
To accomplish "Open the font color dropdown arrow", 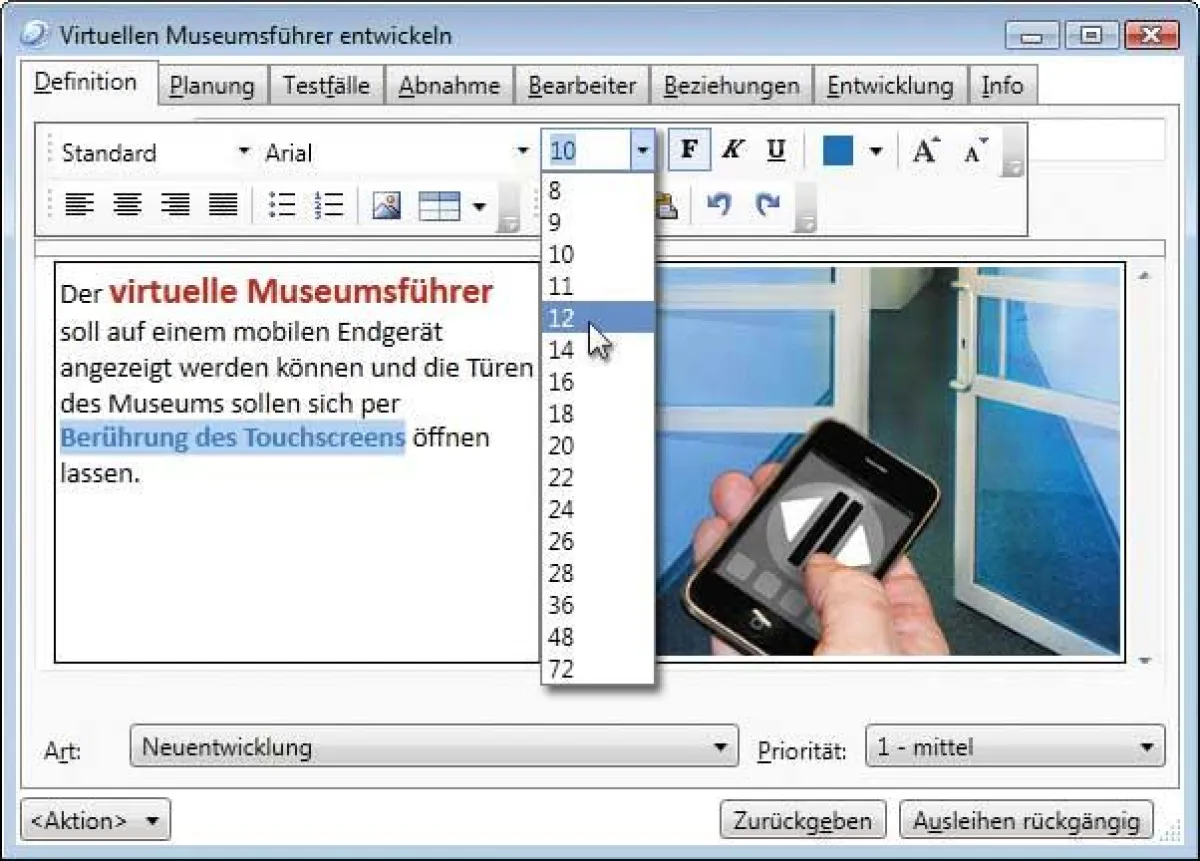I will pos(876,152).
